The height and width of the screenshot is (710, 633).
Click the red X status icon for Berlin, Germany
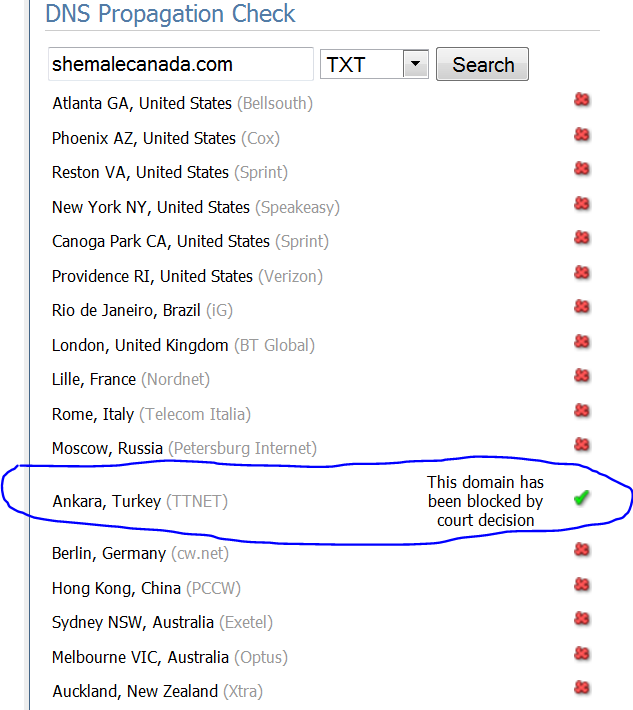(x=581, y=550)
